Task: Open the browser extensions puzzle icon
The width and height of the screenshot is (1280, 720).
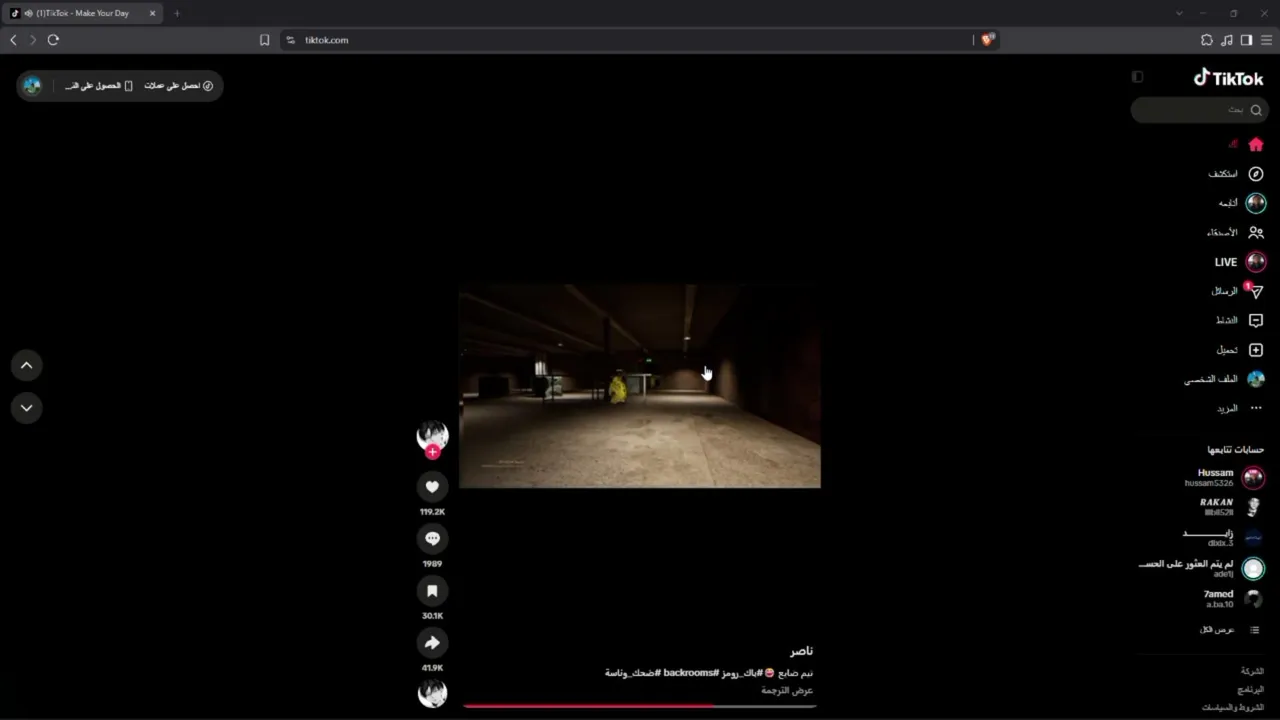Action: (1207, 40)
